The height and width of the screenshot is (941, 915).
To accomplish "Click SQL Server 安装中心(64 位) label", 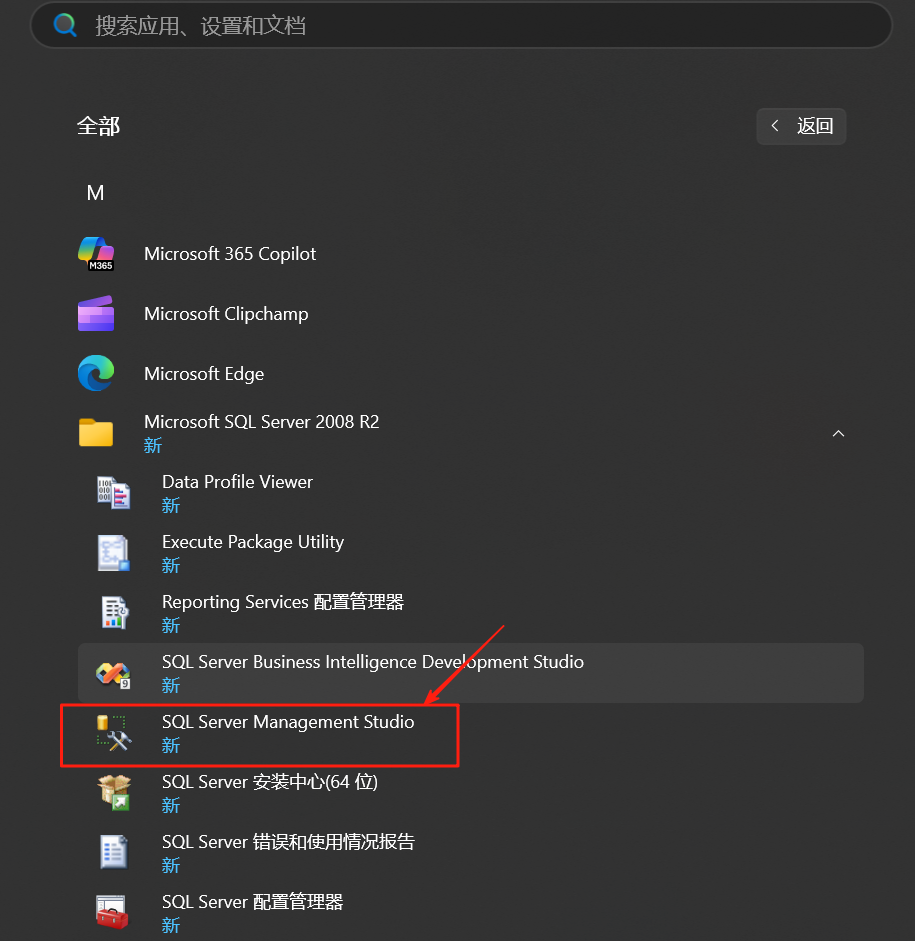I will (x=269, y=782).
